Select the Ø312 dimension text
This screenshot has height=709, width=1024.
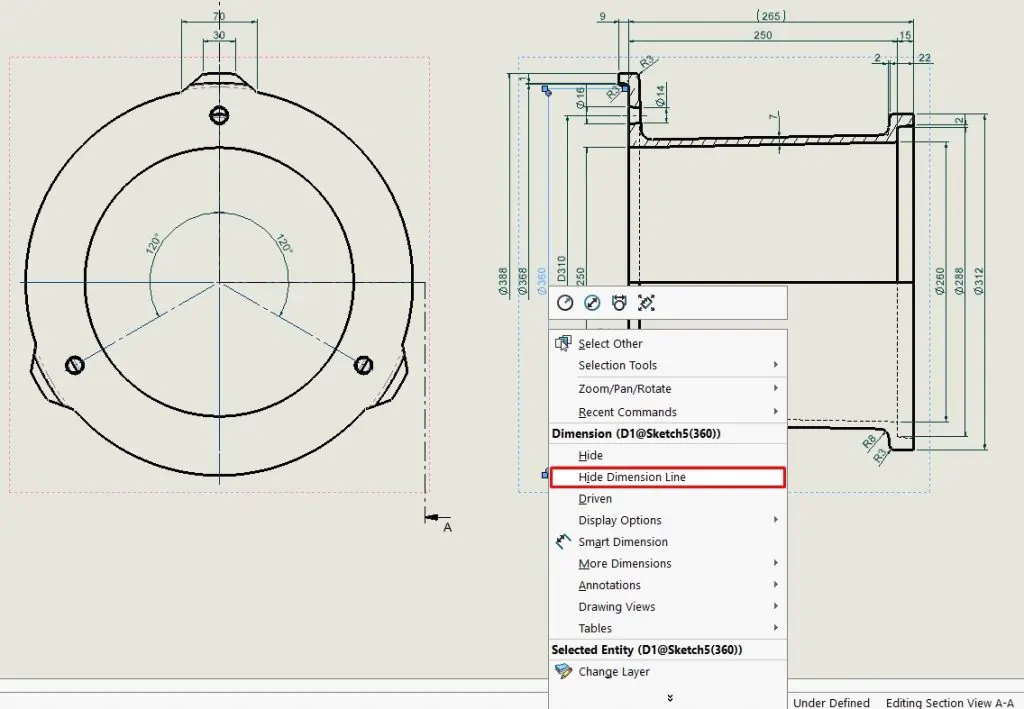coord(978,281)
